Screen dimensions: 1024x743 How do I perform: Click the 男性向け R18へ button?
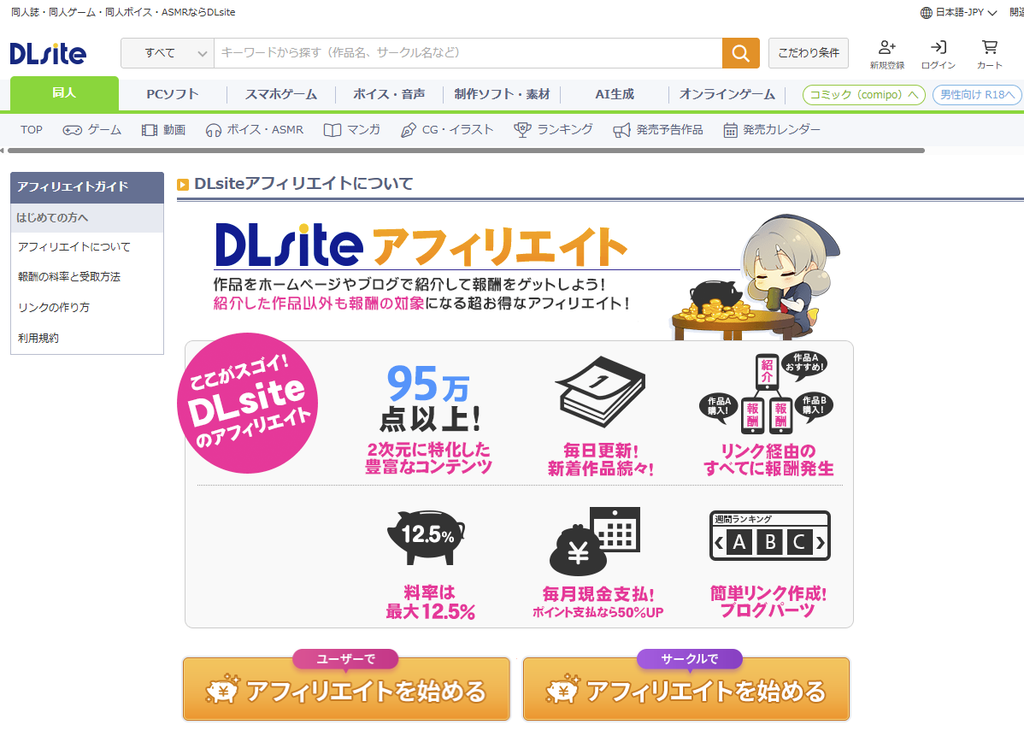pos(978,95)
